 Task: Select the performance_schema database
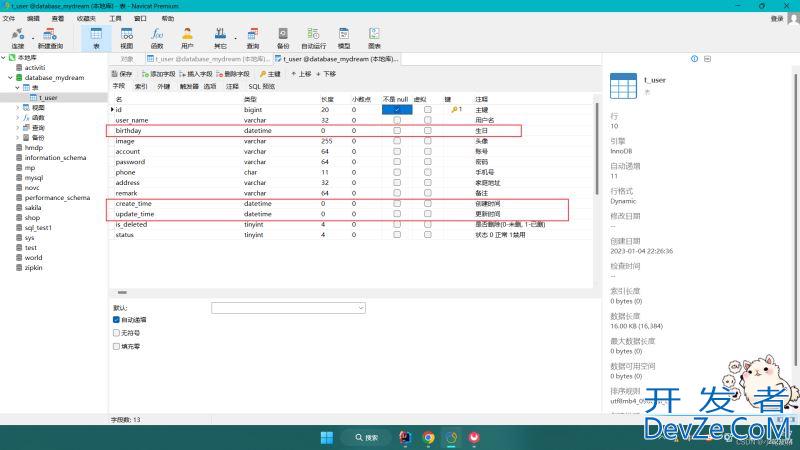57,197
